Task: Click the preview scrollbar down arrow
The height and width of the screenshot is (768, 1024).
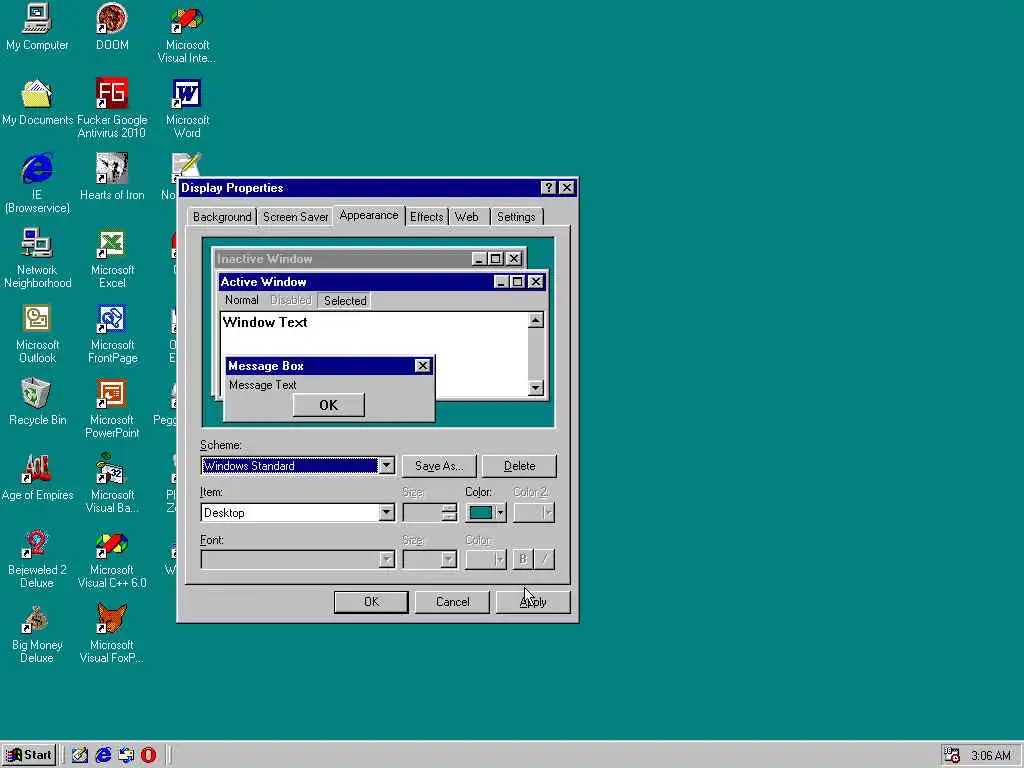Action: [536, 388]
